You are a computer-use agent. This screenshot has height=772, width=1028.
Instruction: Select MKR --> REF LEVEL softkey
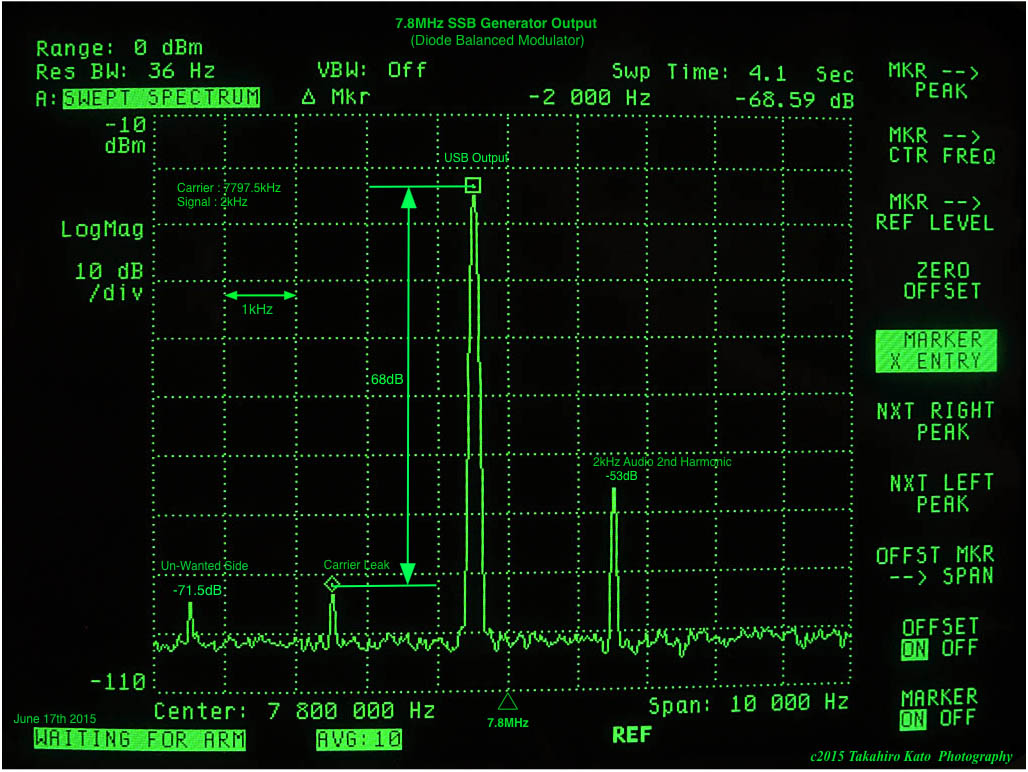(934, 213)
